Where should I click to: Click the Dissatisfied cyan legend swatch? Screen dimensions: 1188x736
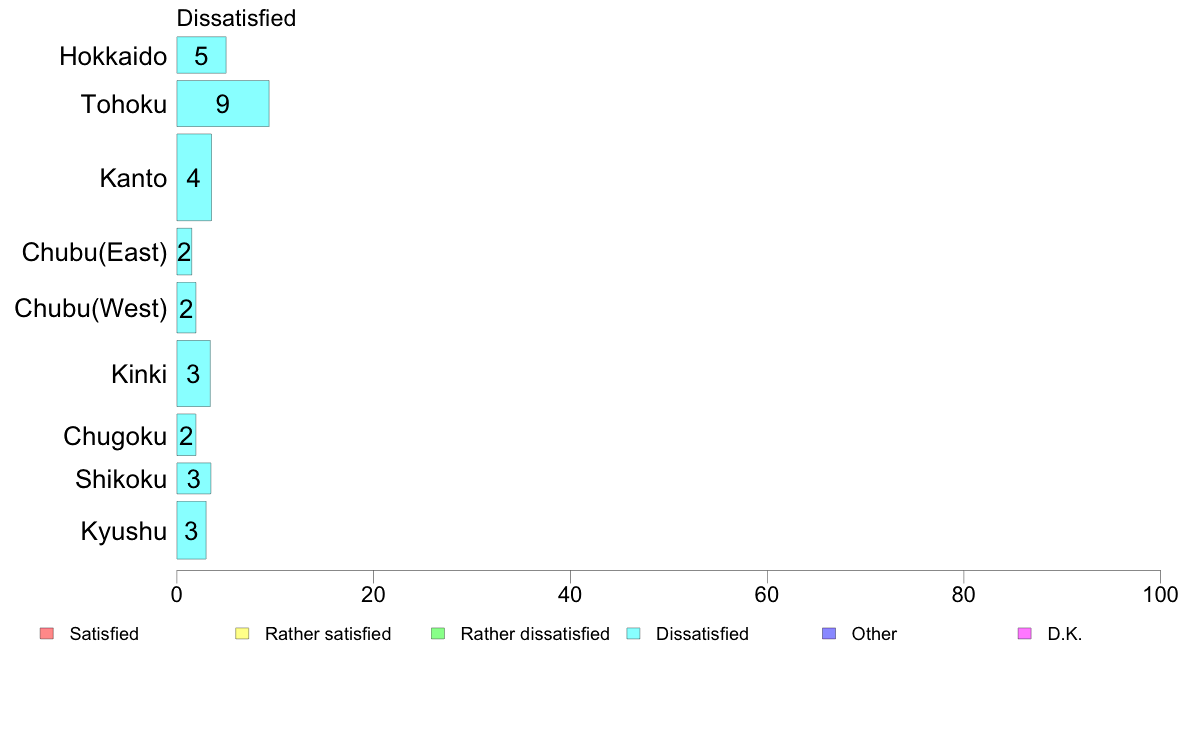tap(633, 634)
